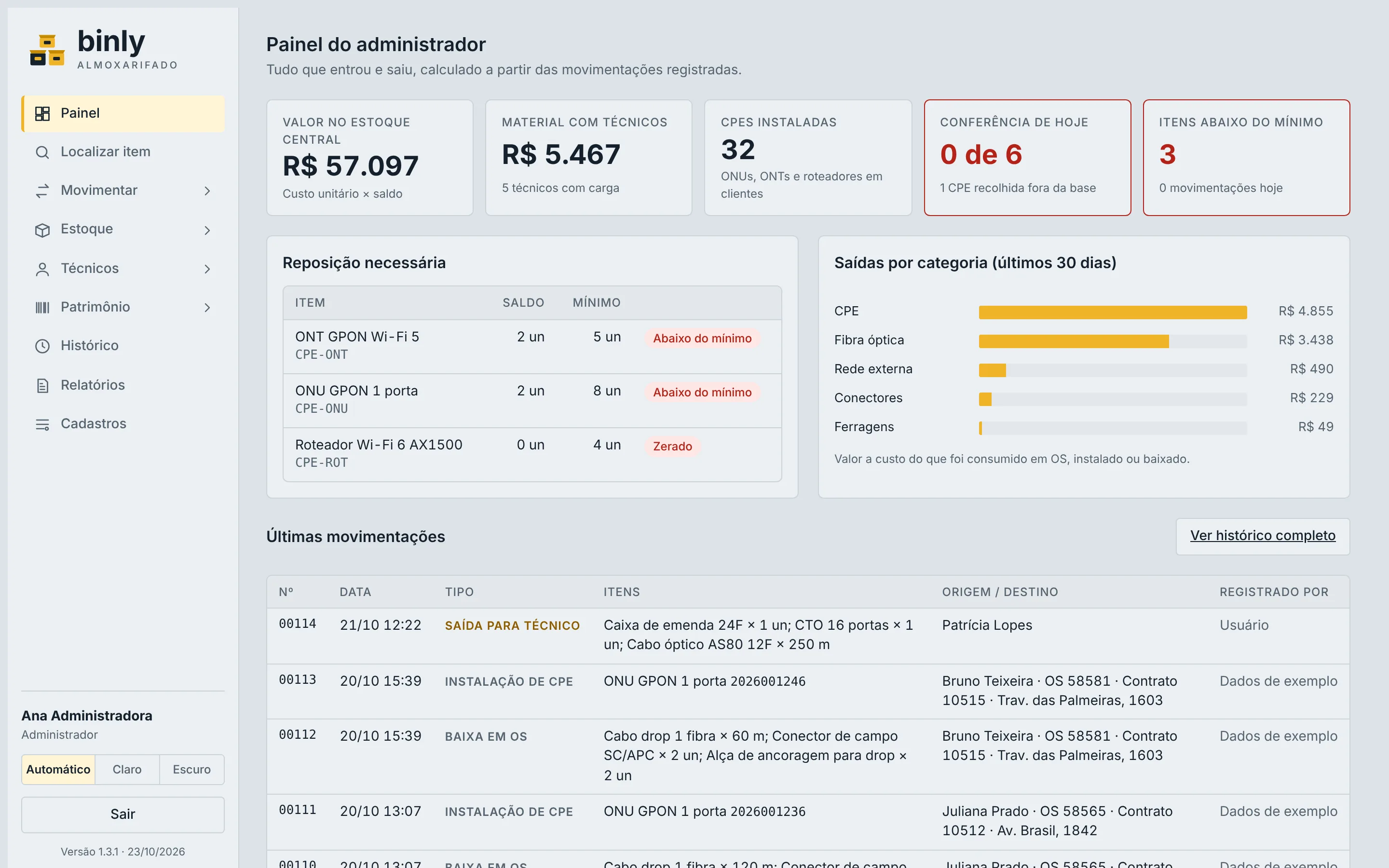Screen dimensions: 1389x868
Task: Click the Rede externa value R$ 490
Action: (x=1311, y=368)
